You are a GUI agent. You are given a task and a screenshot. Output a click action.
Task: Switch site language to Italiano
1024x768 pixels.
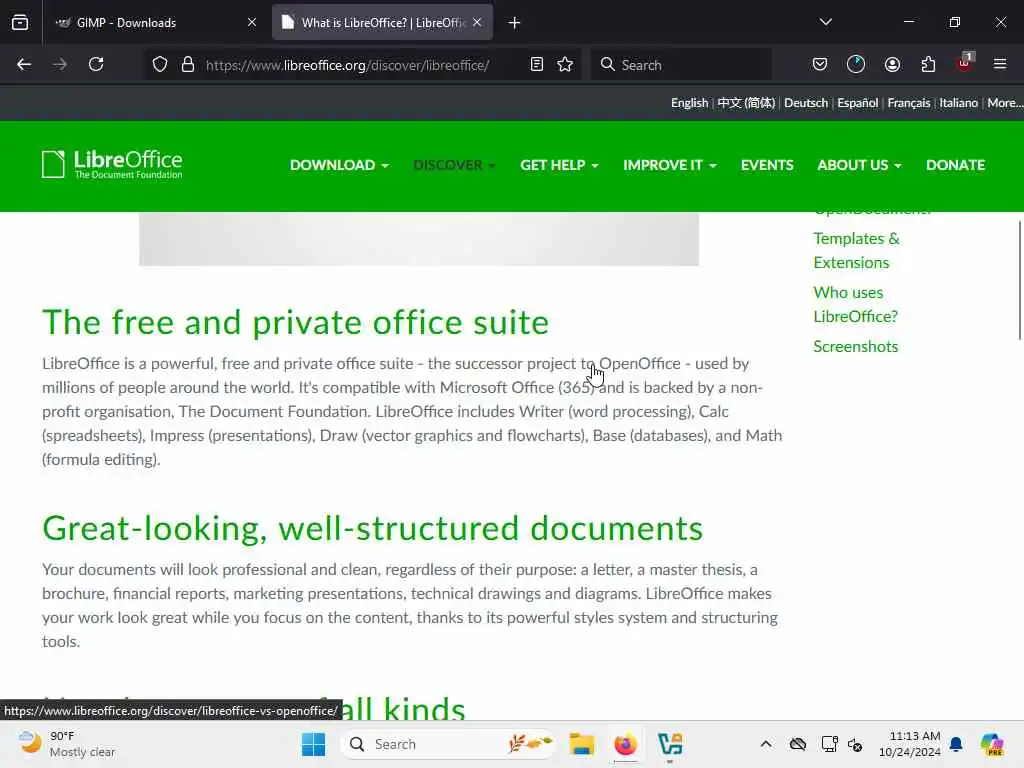(958, 103)
